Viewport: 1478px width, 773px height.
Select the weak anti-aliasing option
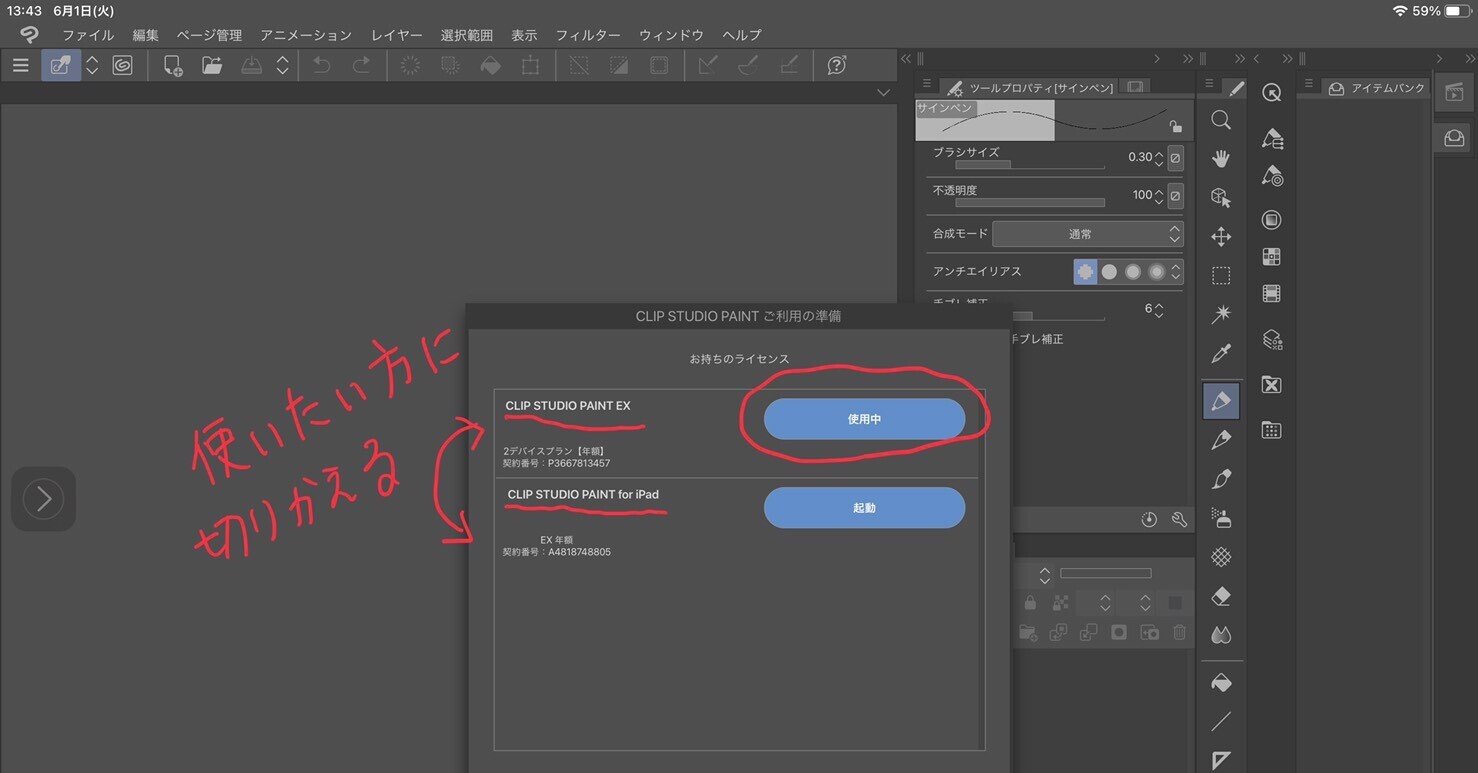1109,271
